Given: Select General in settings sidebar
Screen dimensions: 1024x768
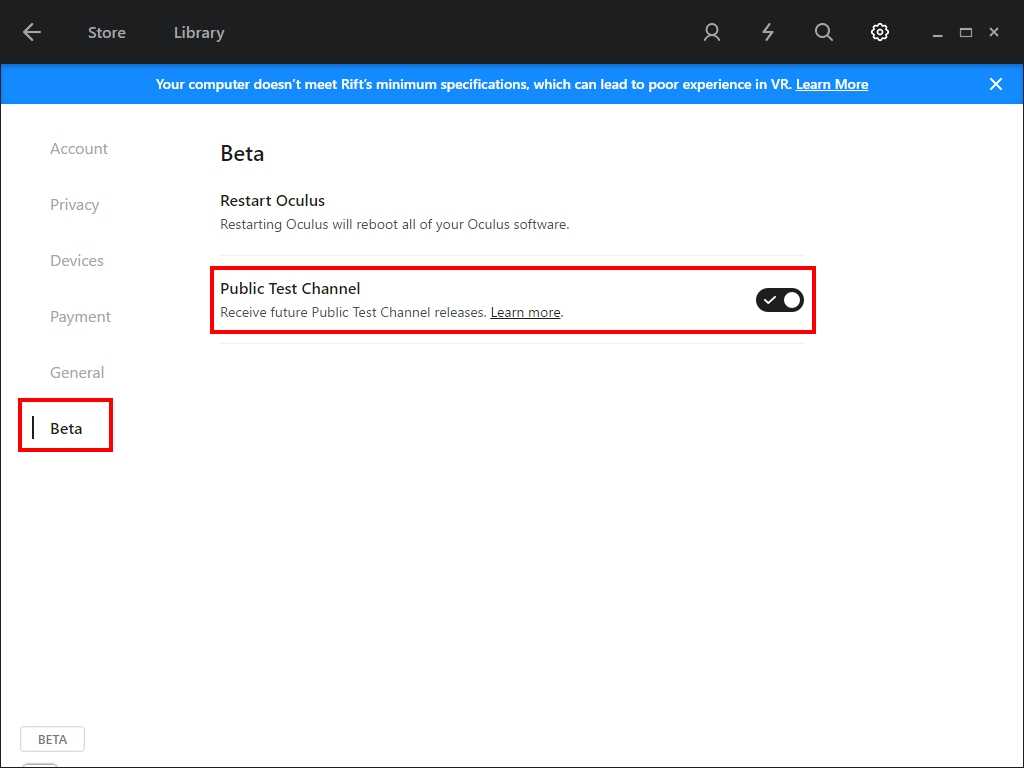Looking at the screenshot, I should coord(77,372).
